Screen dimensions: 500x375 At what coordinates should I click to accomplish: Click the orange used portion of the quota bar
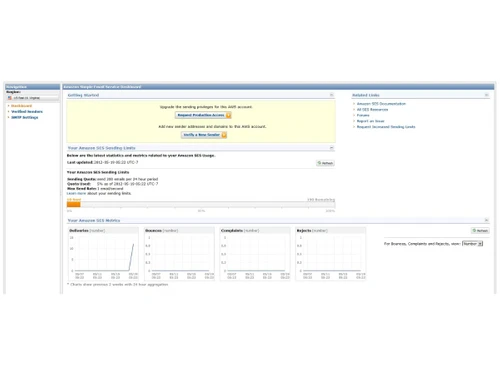click(74, 204)
